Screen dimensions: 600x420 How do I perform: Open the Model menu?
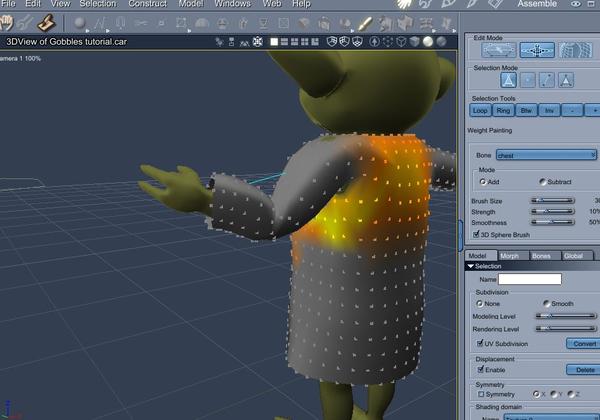click(x=191, y=4)
